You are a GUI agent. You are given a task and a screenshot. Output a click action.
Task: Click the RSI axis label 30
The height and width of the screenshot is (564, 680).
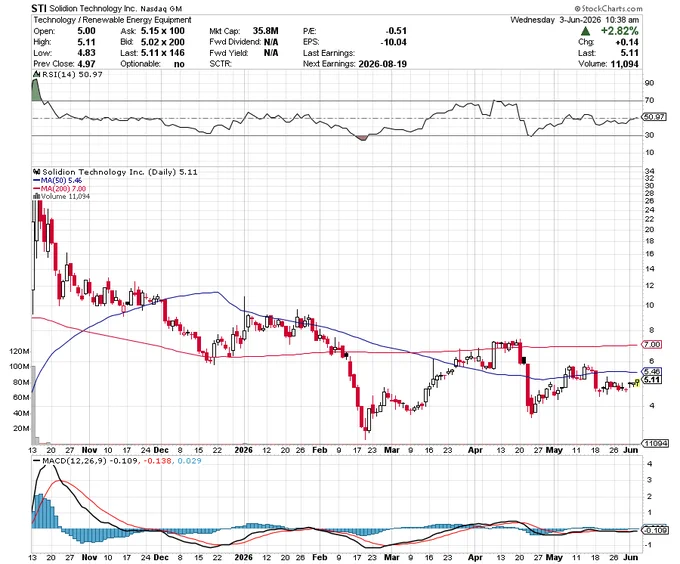point(649,135)
